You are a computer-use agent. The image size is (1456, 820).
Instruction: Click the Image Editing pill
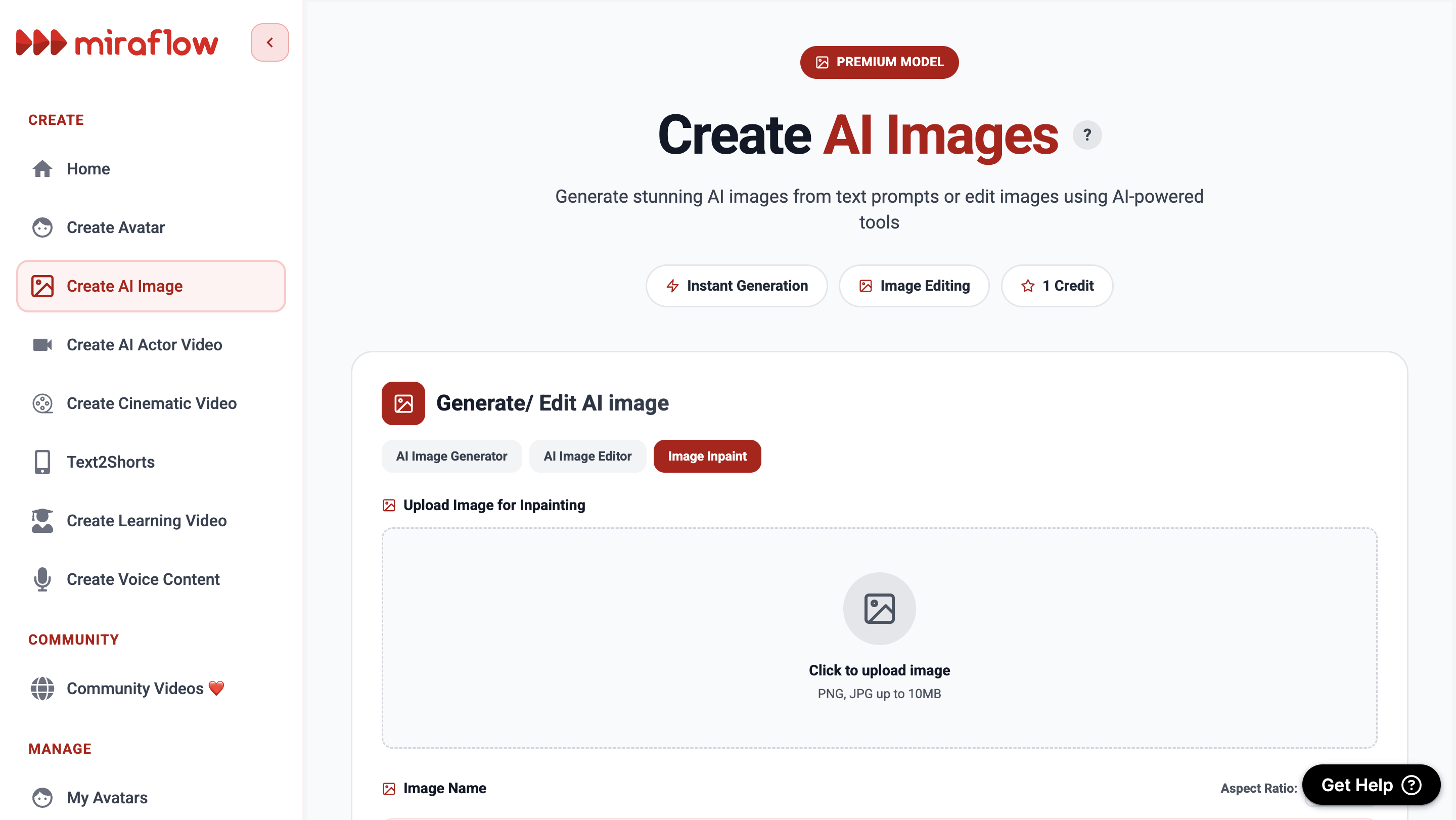coord(914,286)
